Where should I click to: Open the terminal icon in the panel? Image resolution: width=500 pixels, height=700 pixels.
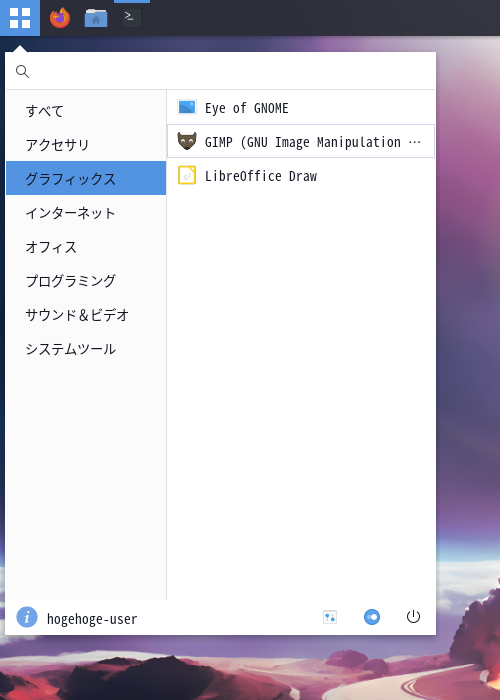coord(132,18)
